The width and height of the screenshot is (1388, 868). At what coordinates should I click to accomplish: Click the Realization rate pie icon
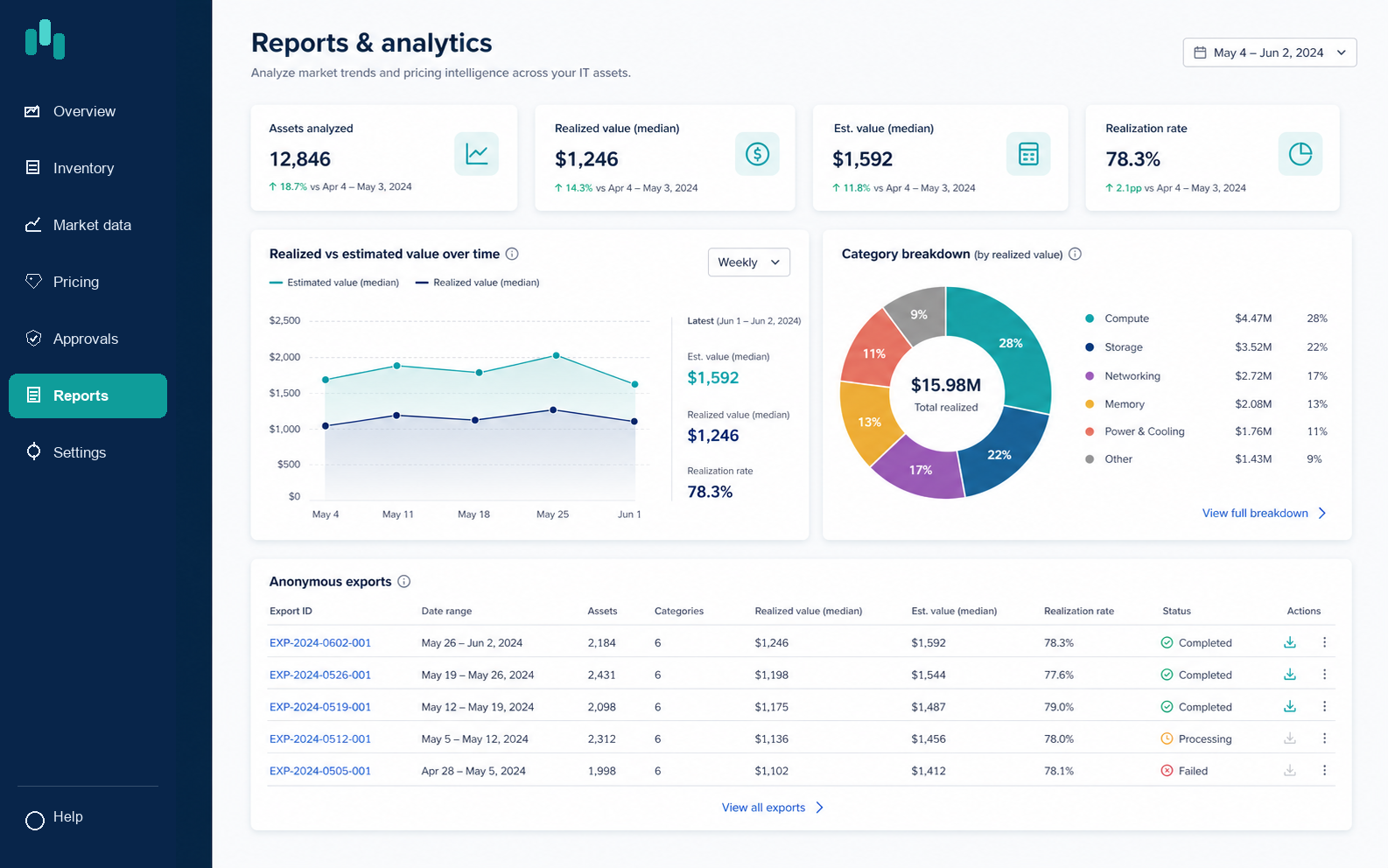pyautogui.click(x=1300, y=154)
